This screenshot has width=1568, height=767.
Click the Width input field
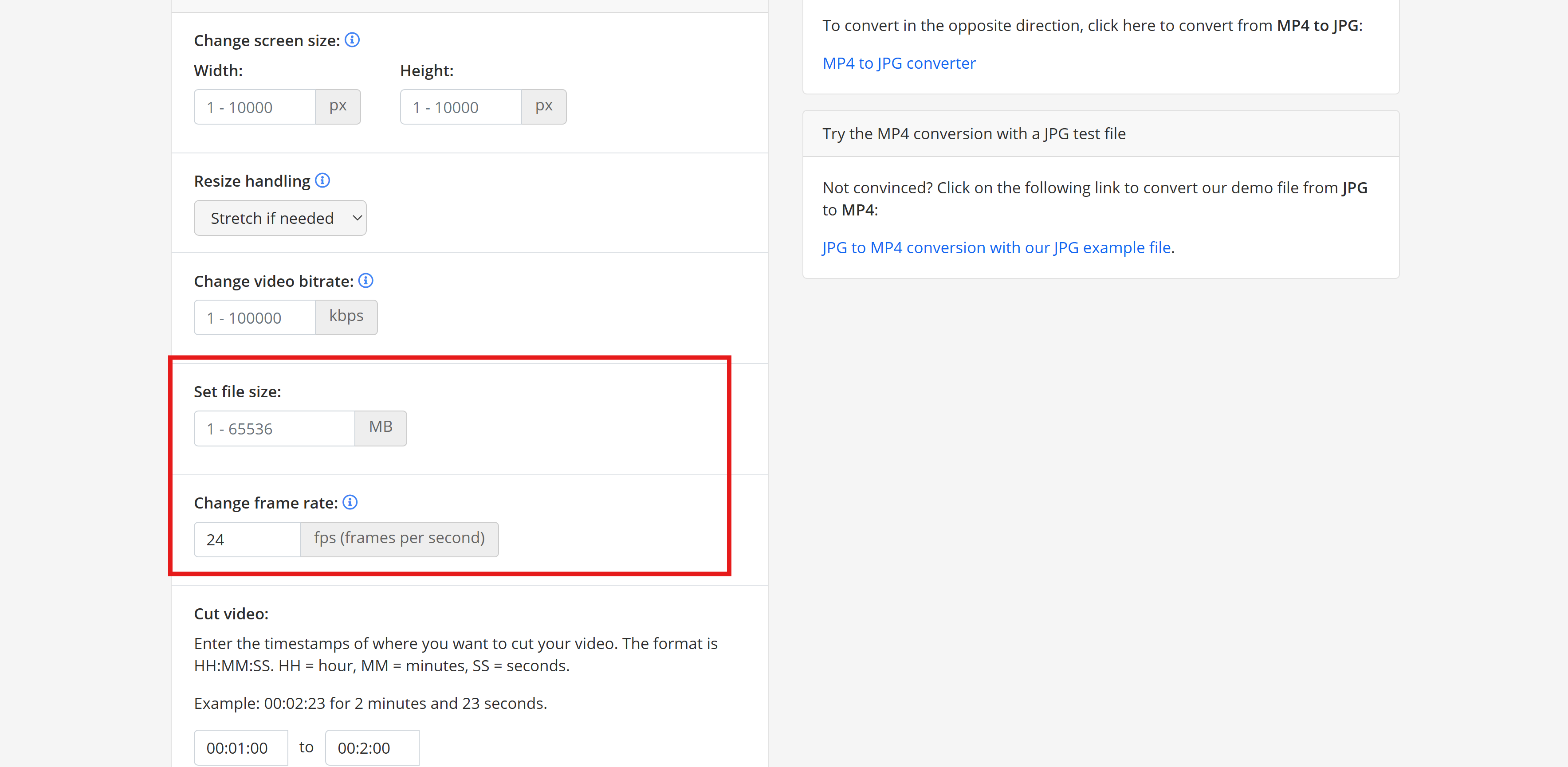pos(255,107)
